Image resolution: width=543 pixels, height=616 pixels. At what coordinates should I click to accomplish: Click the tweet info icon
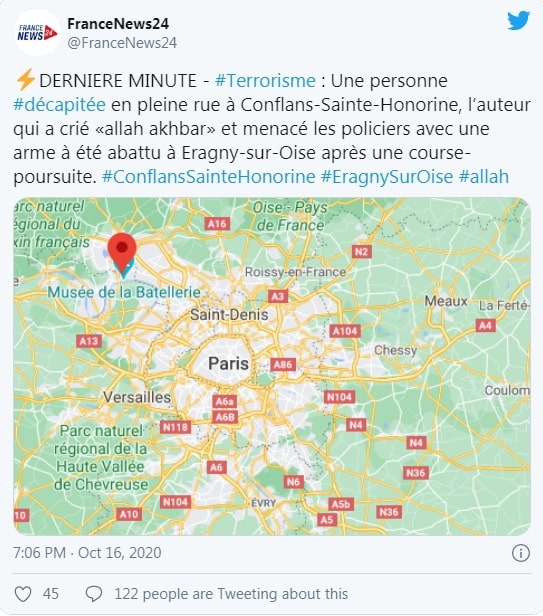[x=521, y=553]
